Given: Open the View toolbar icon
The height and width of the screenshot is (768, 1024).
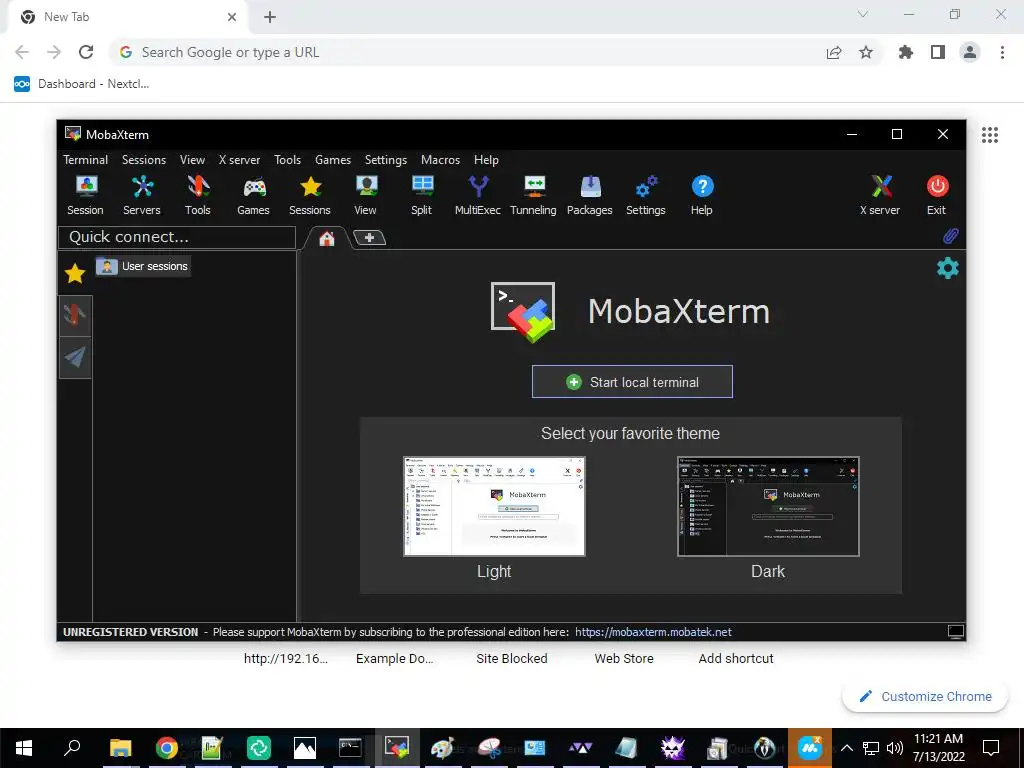Looking at the screenshot, I should pyautogui.click(x=366, y=195).
